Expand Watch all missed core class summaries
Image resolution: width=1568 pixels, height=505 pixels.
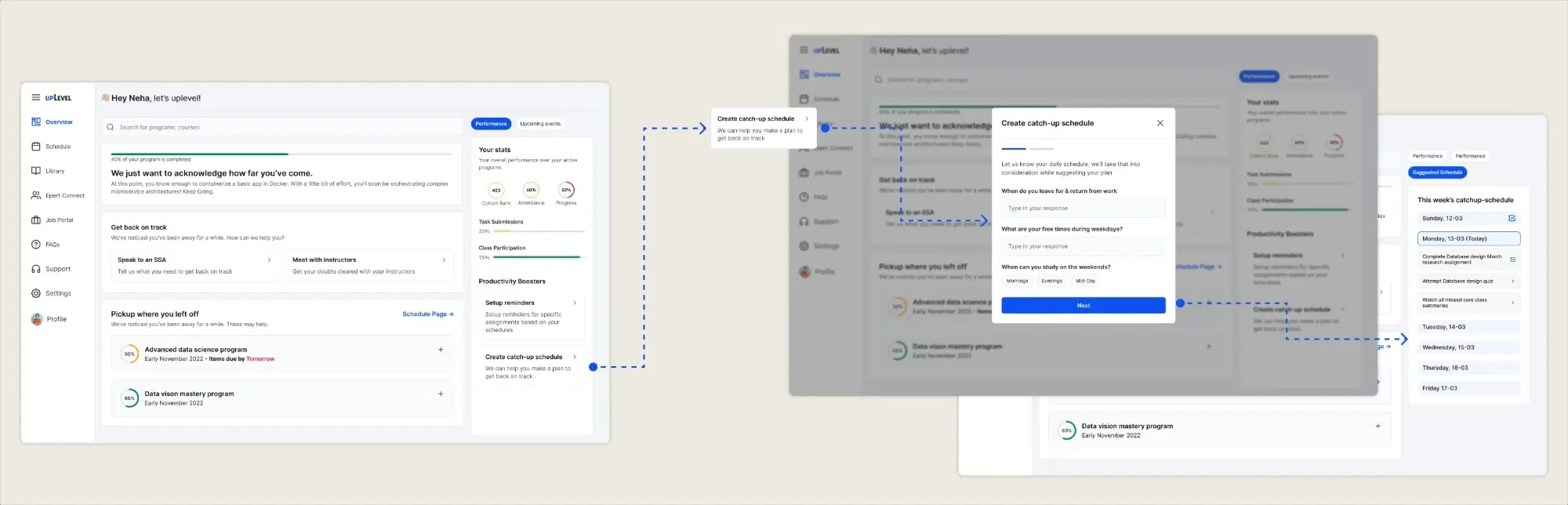click(x=1512, y=303)
